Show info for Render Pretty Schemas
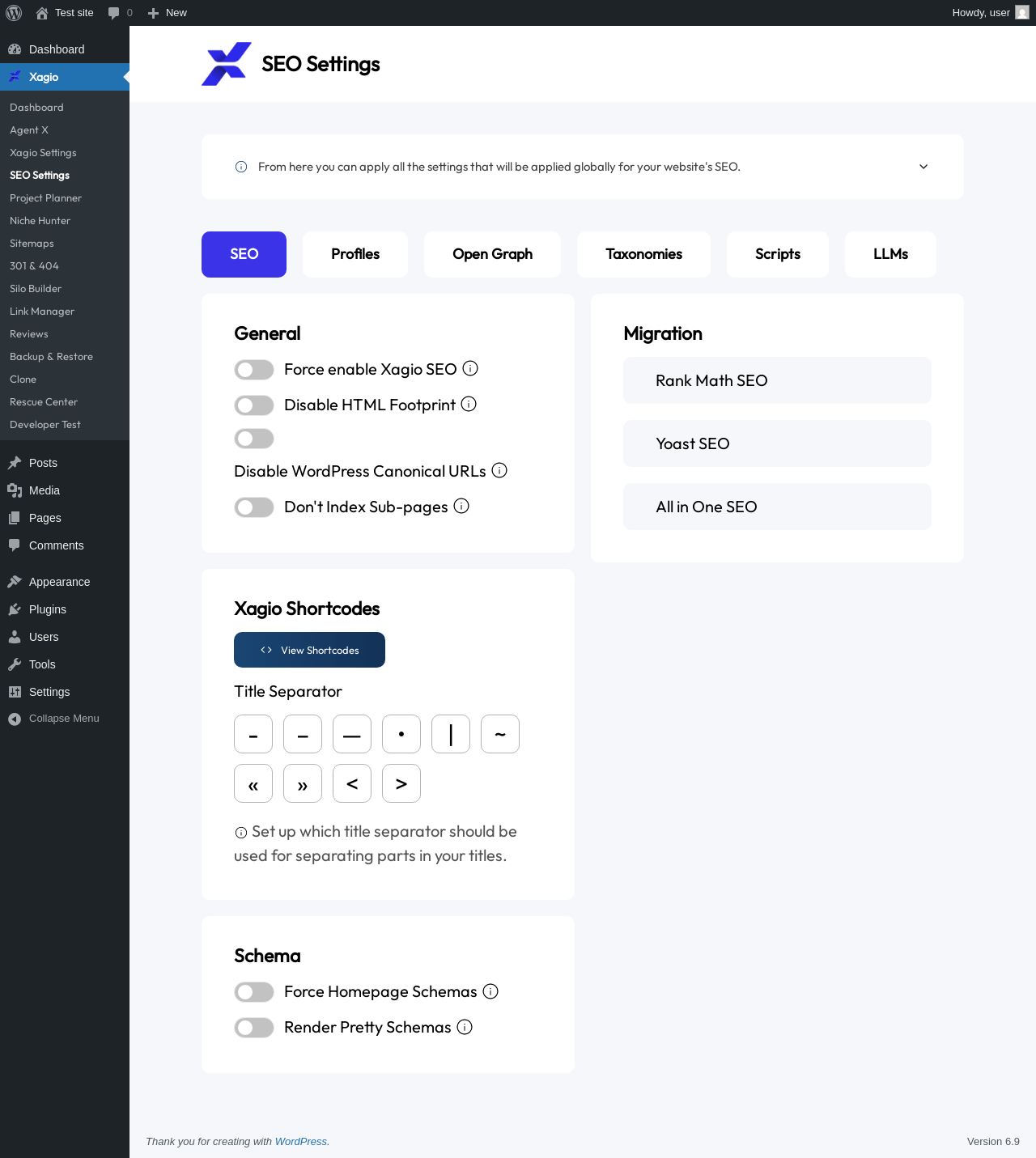The height and width of the screenshot is (1158, 1036). coord(465,1027)
